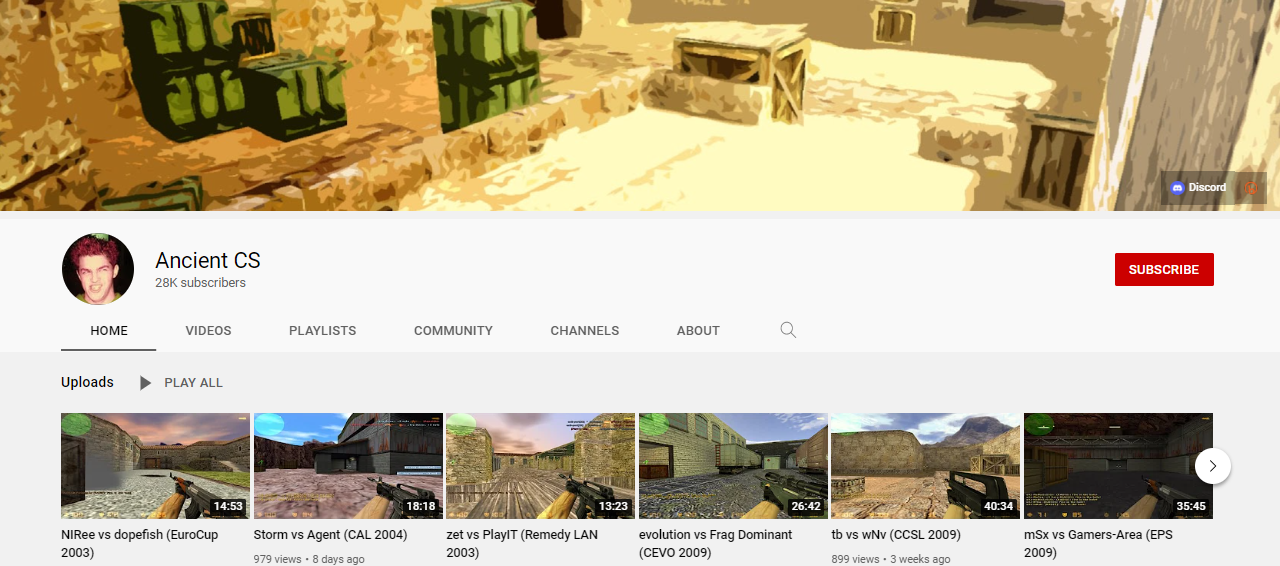Image resolution: width=1280 pixels, height=566 pixels.
Task: Click title 'tb vs wNv (CCSL 2009)'
Action: (896, 535)
